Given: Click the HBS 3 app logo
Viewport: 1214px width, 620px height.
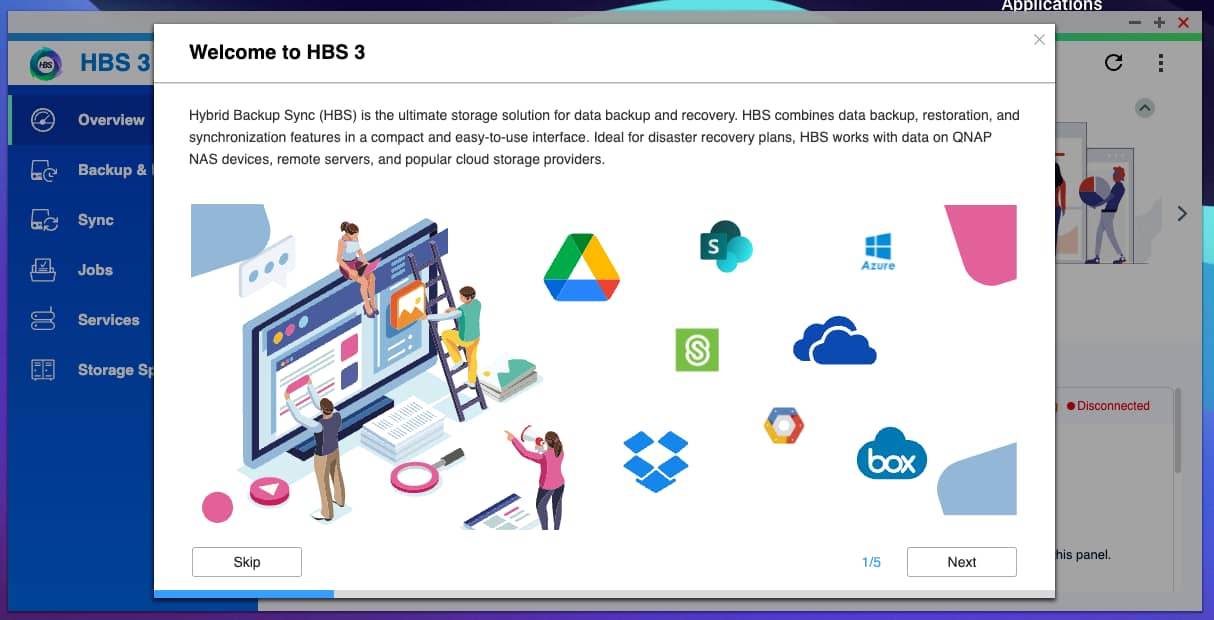Looking at the screenshot, I should coord(46,64).
